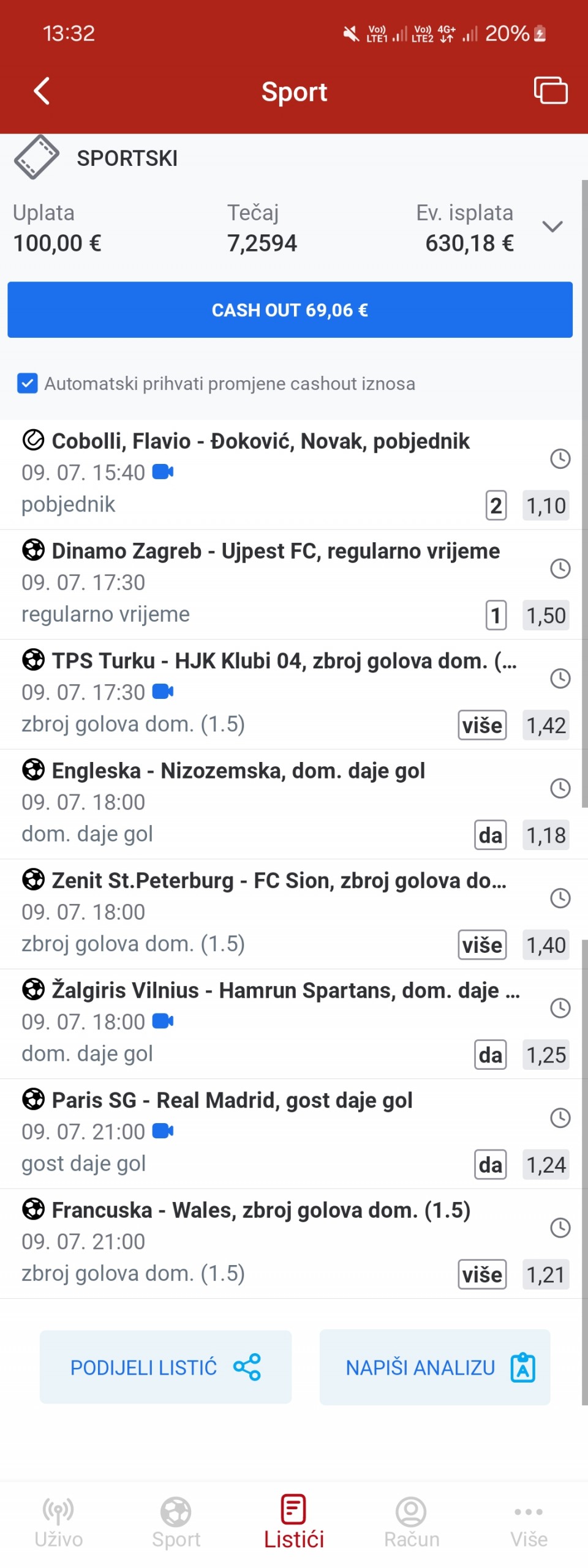Viewport: 588px width, 1568px height.
Task: Open the Račun tab
Action: 411,1521
